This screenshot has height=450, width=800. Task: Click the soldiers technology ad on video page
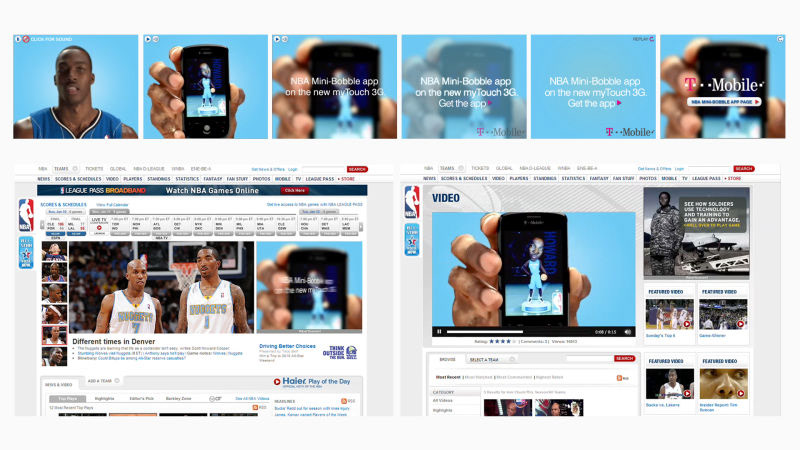[x=696, y=233]
